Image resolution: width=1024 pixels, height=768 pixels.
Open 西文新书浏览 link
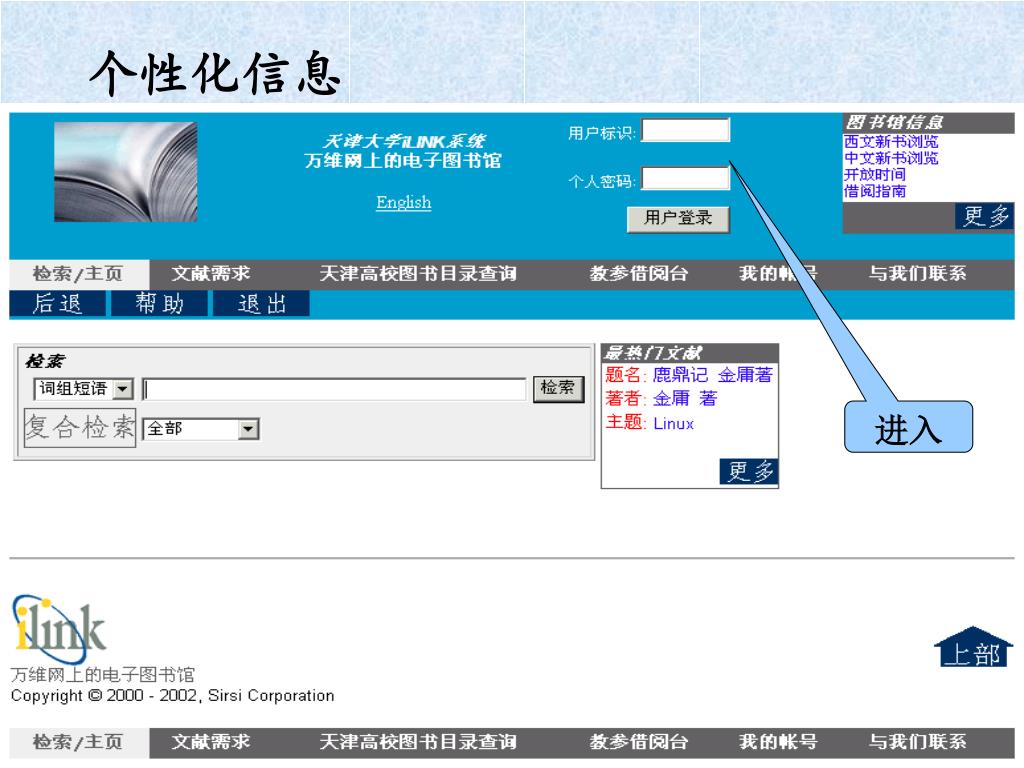pos(891,141)
